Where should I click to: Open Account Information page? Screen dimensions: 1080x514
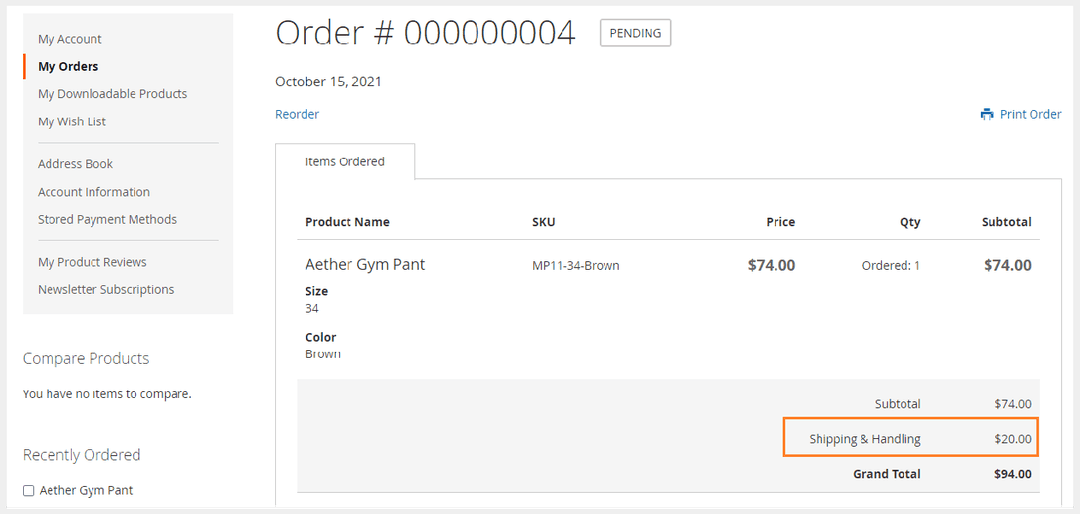tap(94, 192)
